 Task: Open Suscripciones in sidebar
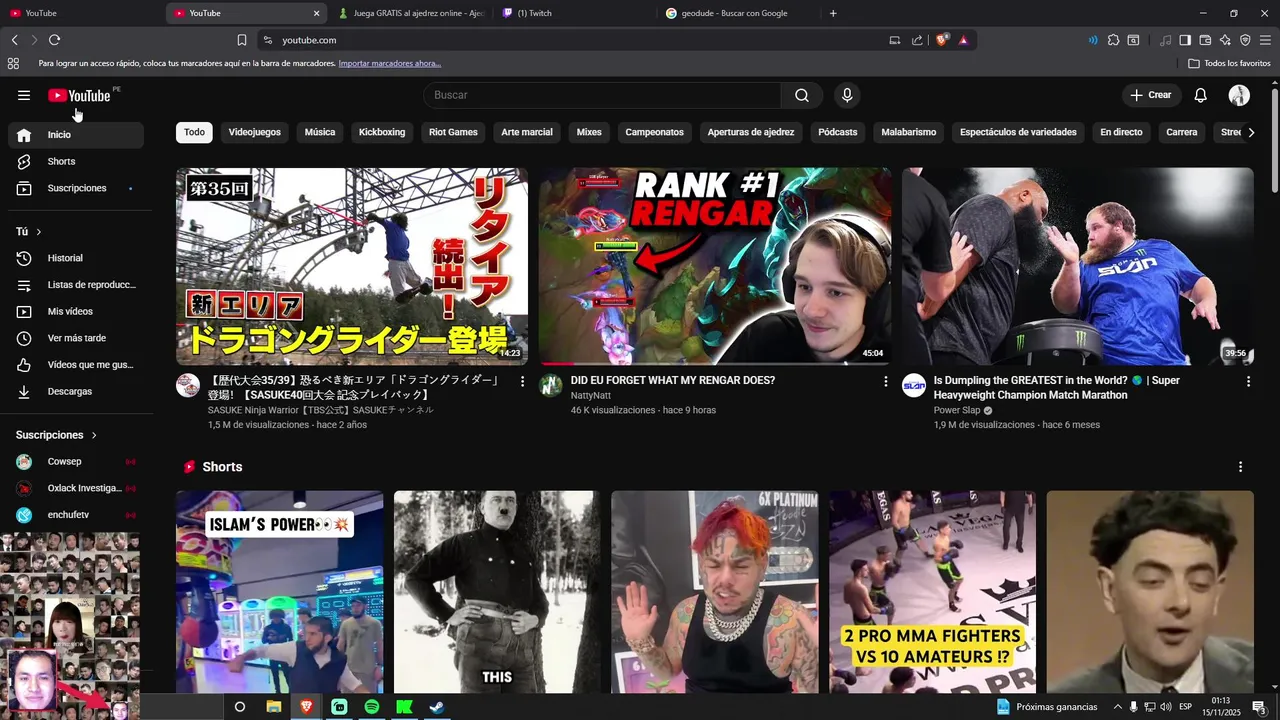(x=76, y=188)
